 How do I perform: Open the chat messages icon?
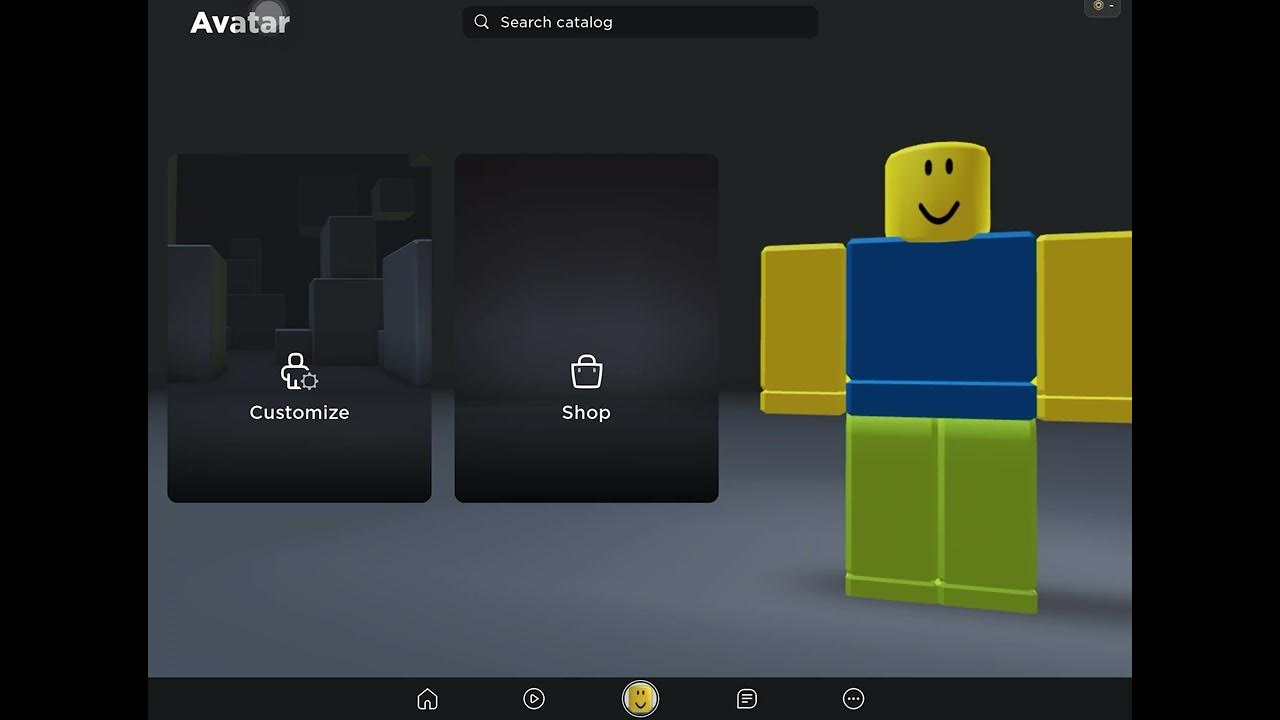point(747,699)
